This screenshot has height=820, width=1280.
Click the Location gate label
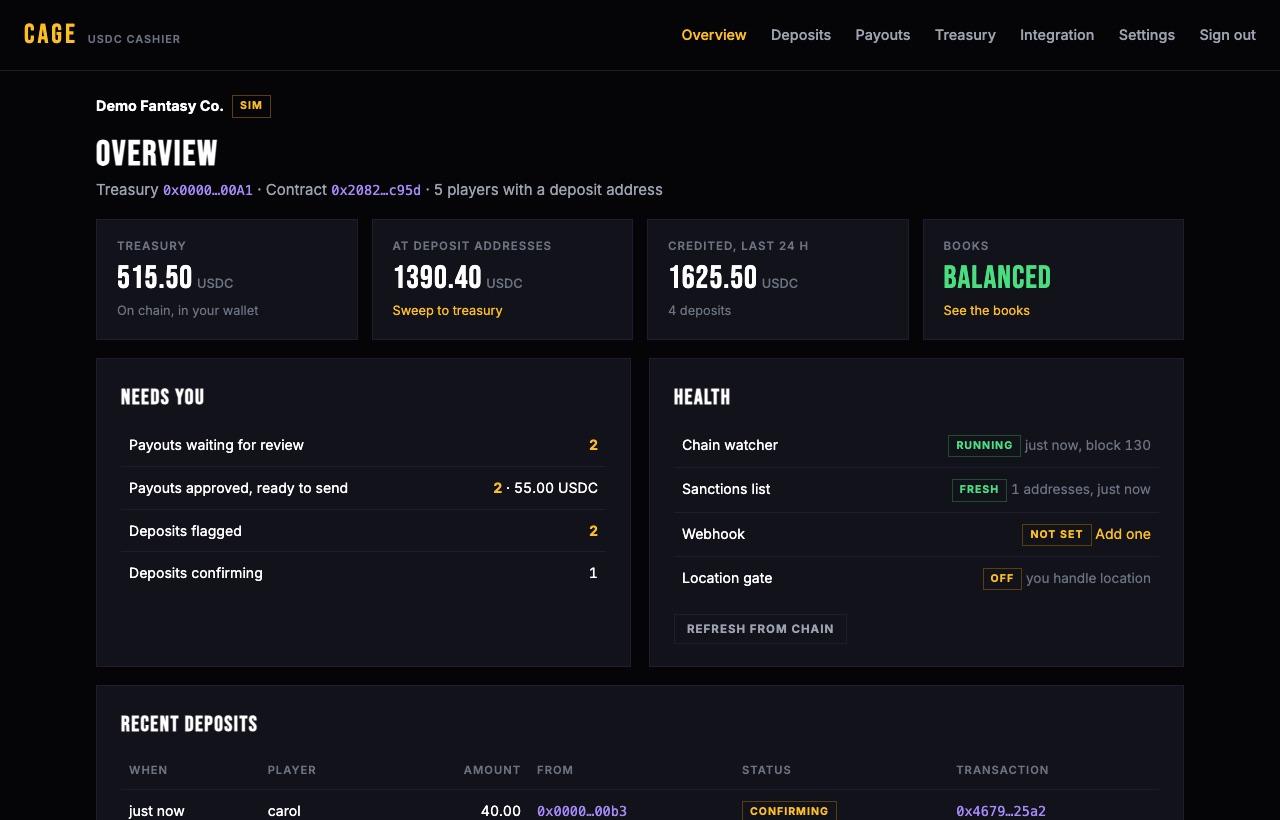727,578
